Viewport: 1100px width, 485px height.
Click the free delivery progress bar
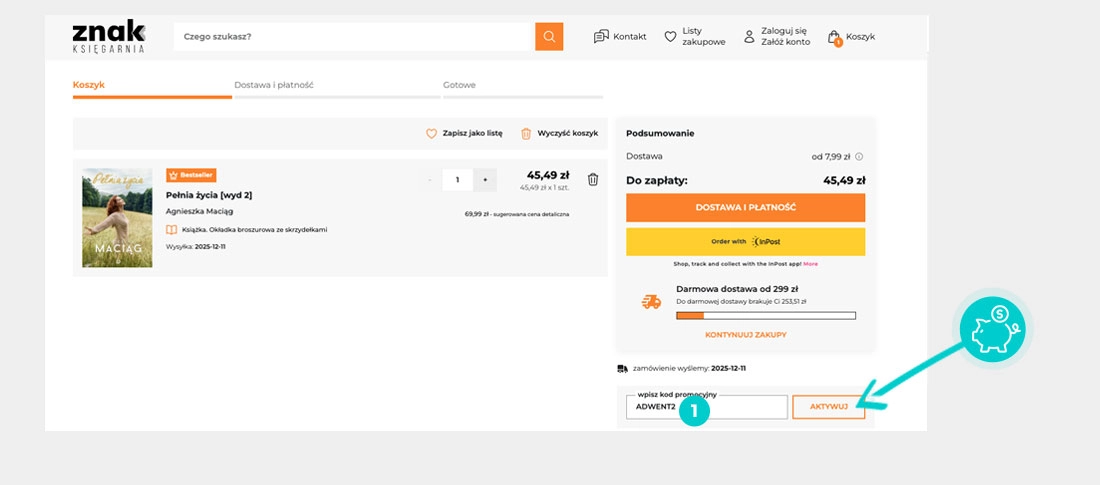766,316
